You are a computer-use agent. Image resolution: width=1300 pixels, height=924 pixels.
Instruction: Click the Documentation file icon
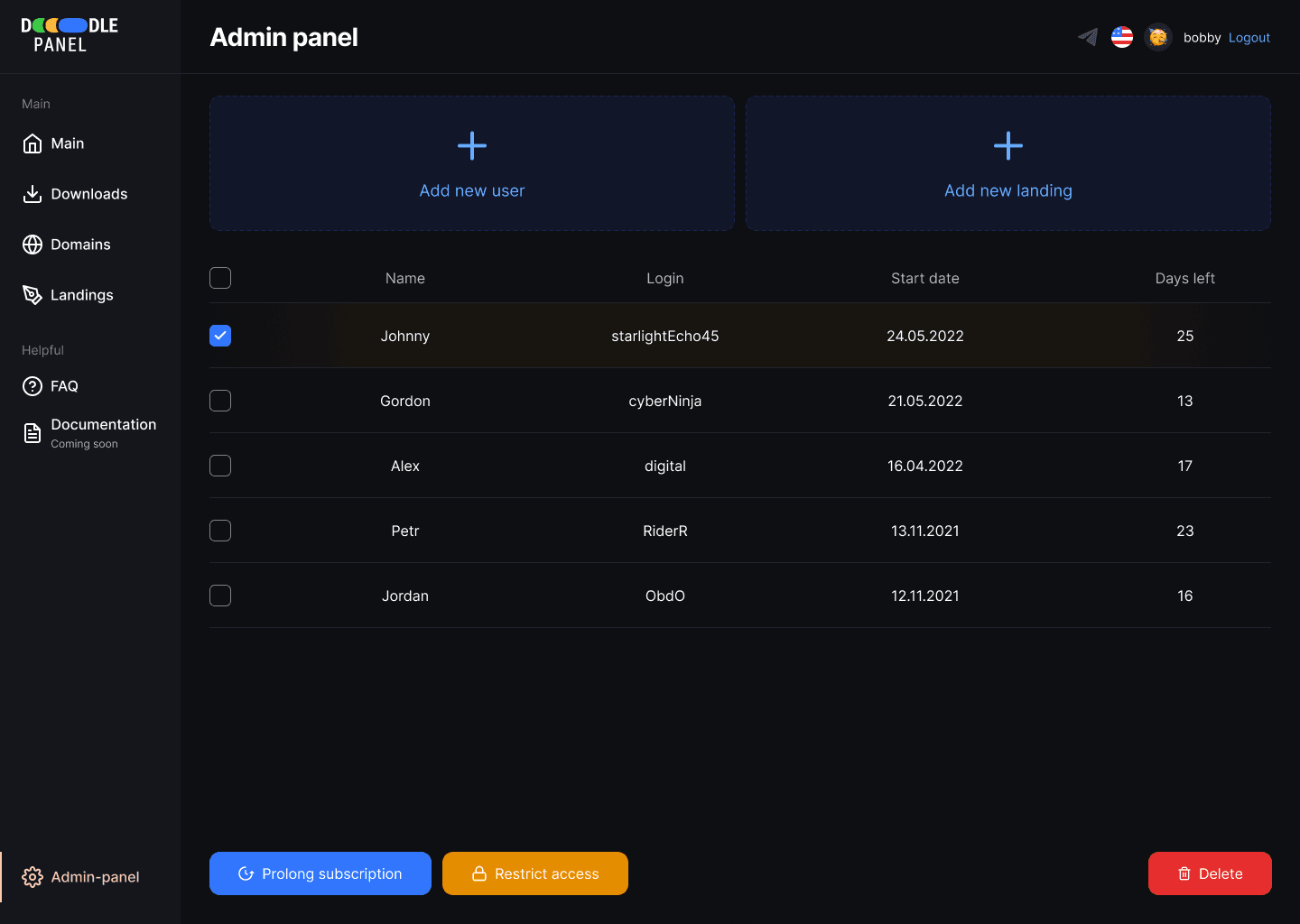tap(32, 433)
